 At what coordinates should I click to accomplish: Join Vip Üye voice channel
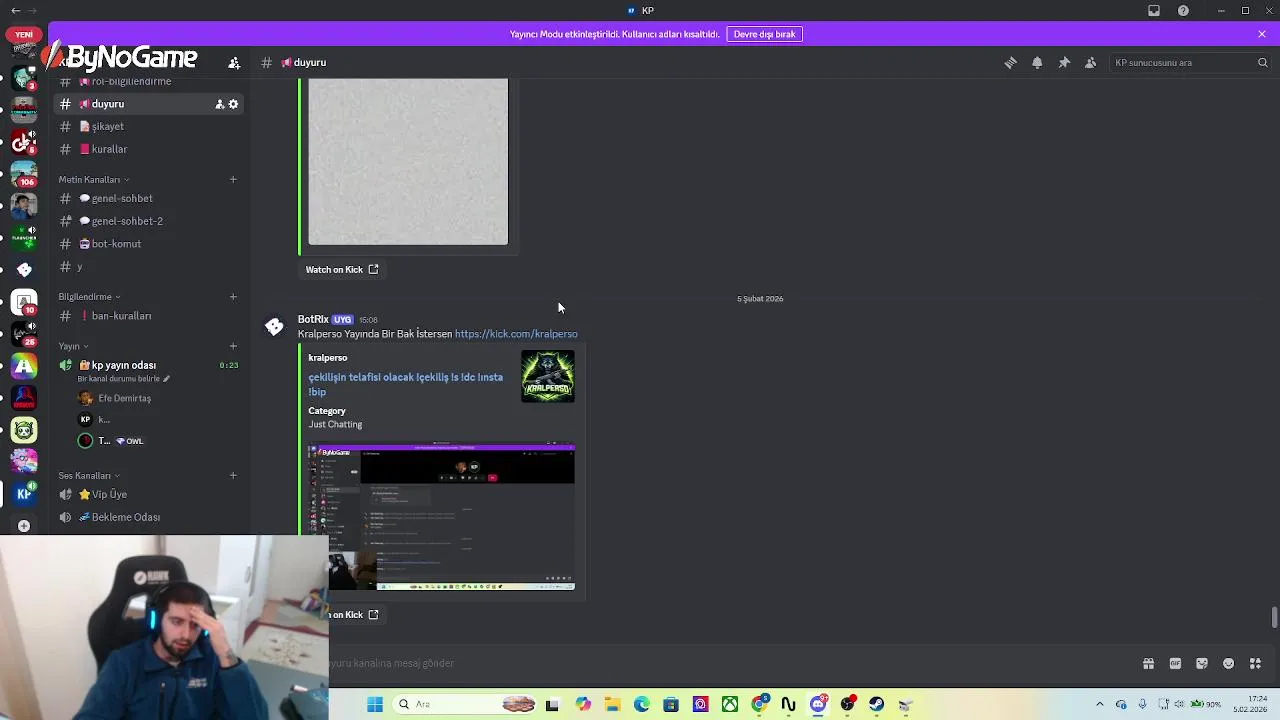point(149,494)
